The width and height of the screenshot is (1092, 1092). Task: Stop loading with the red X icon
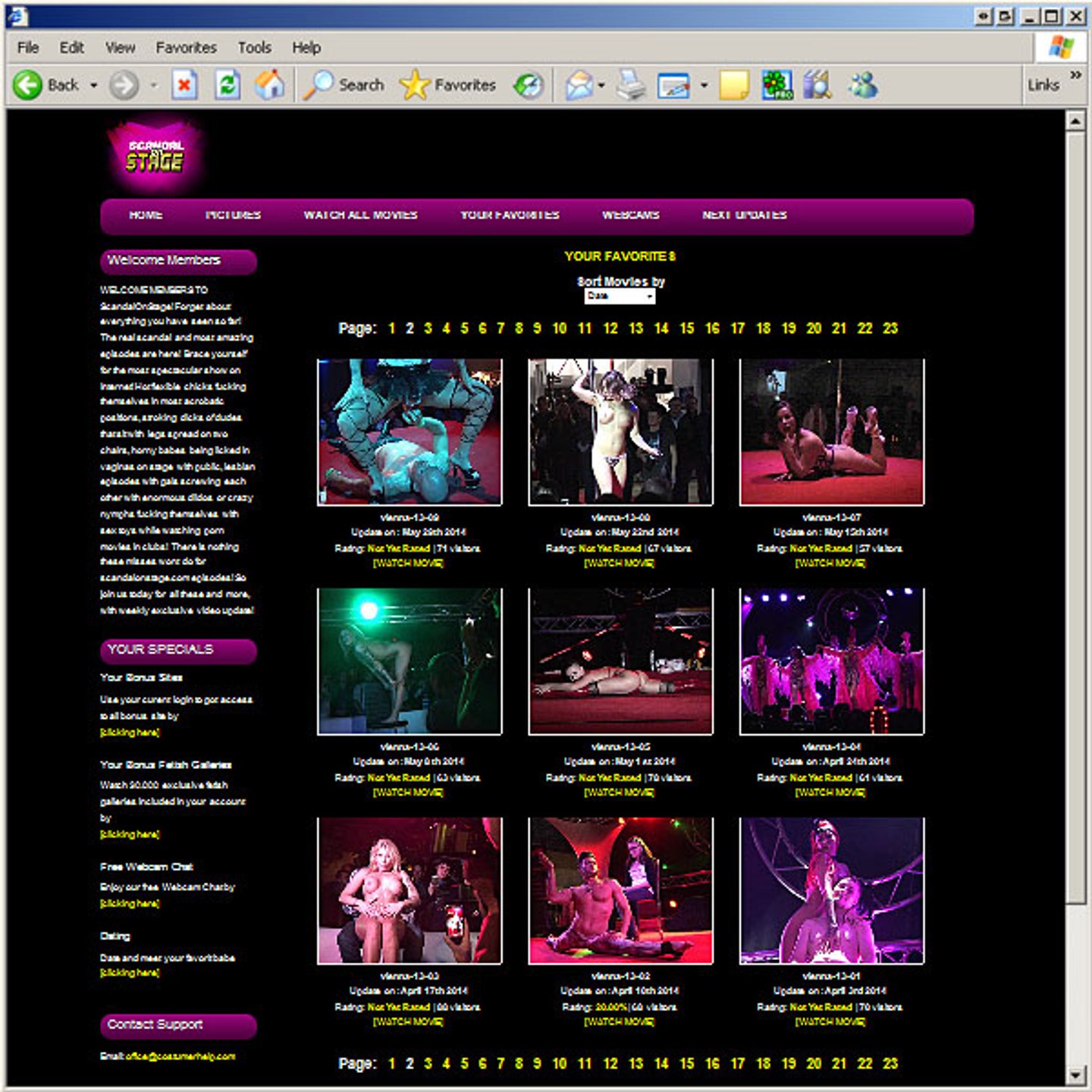click(184, 85)
